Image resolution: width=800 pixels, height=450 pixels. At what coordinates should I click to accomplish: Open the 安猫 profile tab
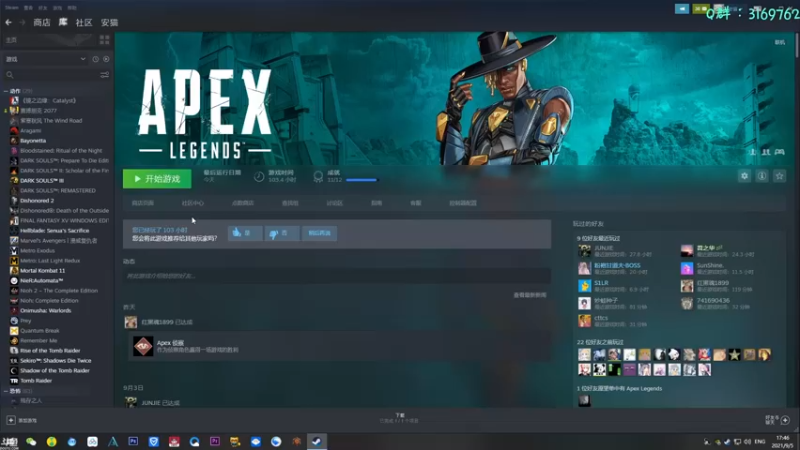[109, 22]
